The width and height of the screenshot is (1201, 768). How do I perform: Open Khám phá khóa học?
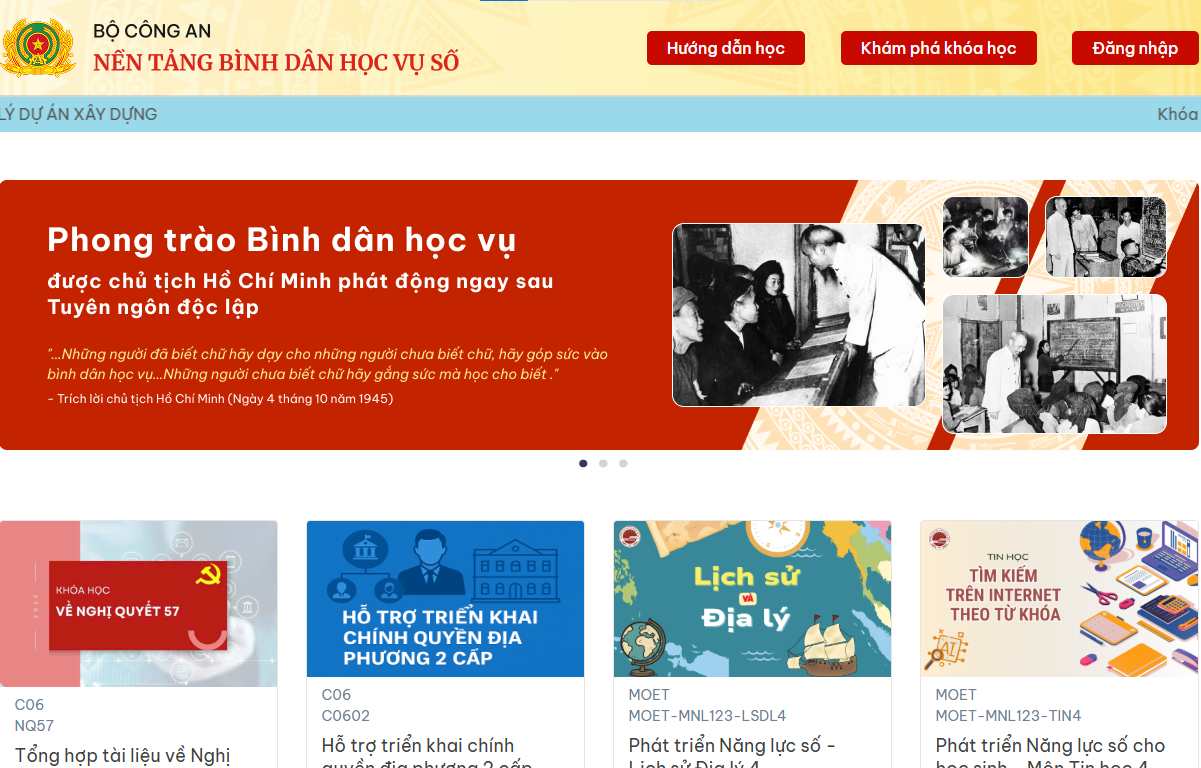click(938, 47)
